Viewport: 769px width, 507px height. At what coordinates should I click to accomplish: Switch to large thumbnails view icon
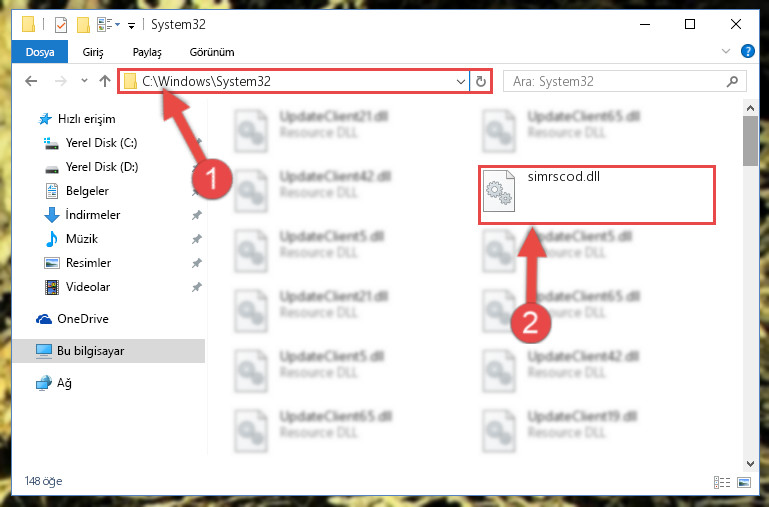(x=743, y=482)
